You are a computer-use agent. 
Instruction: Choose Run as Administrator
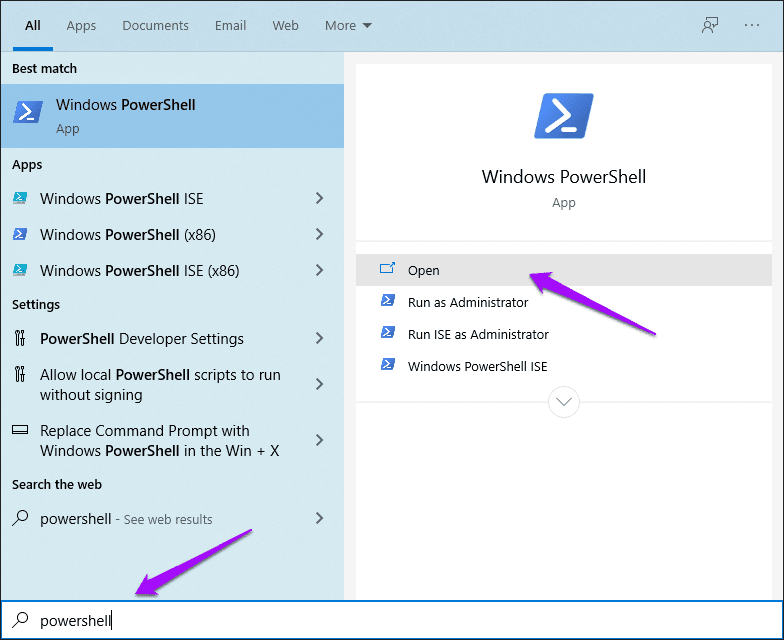point(467,302)
